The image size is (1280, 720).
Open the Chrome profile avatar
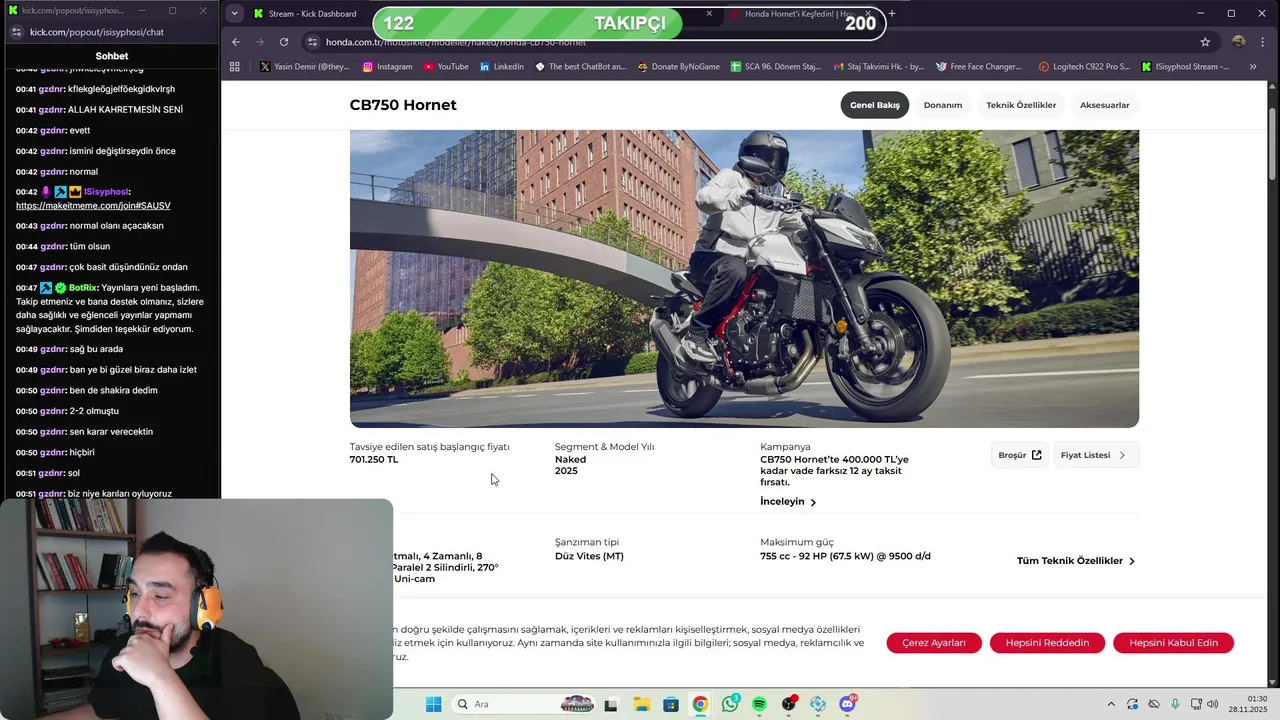coord(1239,42)
